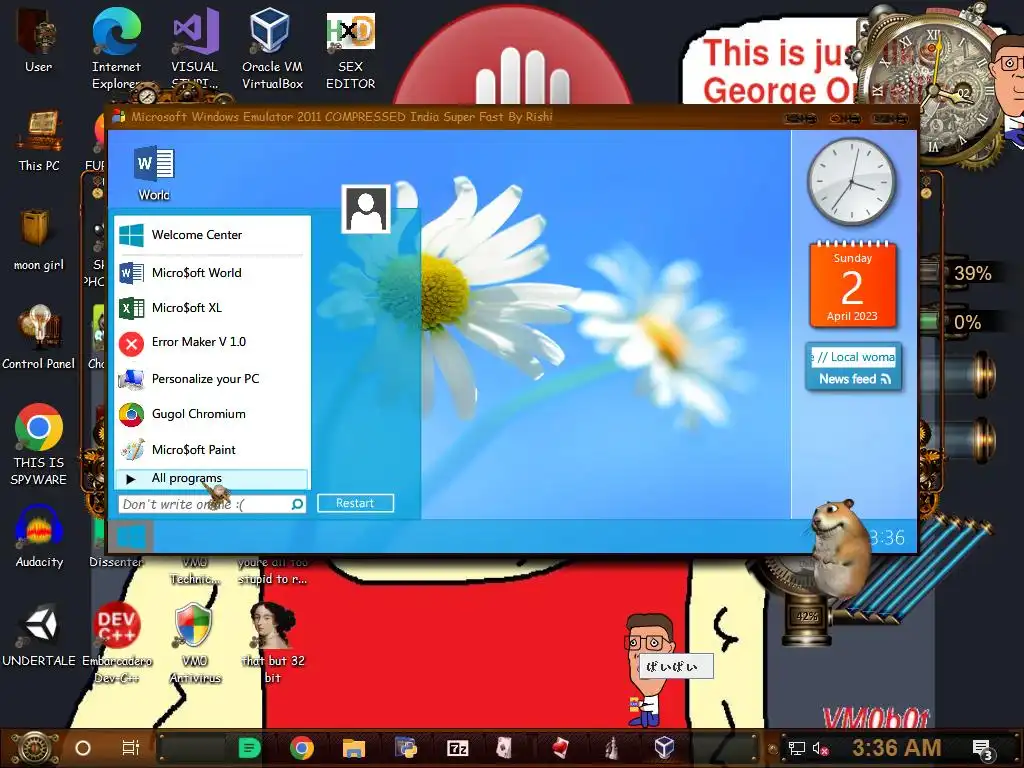
Task: Open the UNDERTALE Unity desktop icon
Action: coord(39,636)
